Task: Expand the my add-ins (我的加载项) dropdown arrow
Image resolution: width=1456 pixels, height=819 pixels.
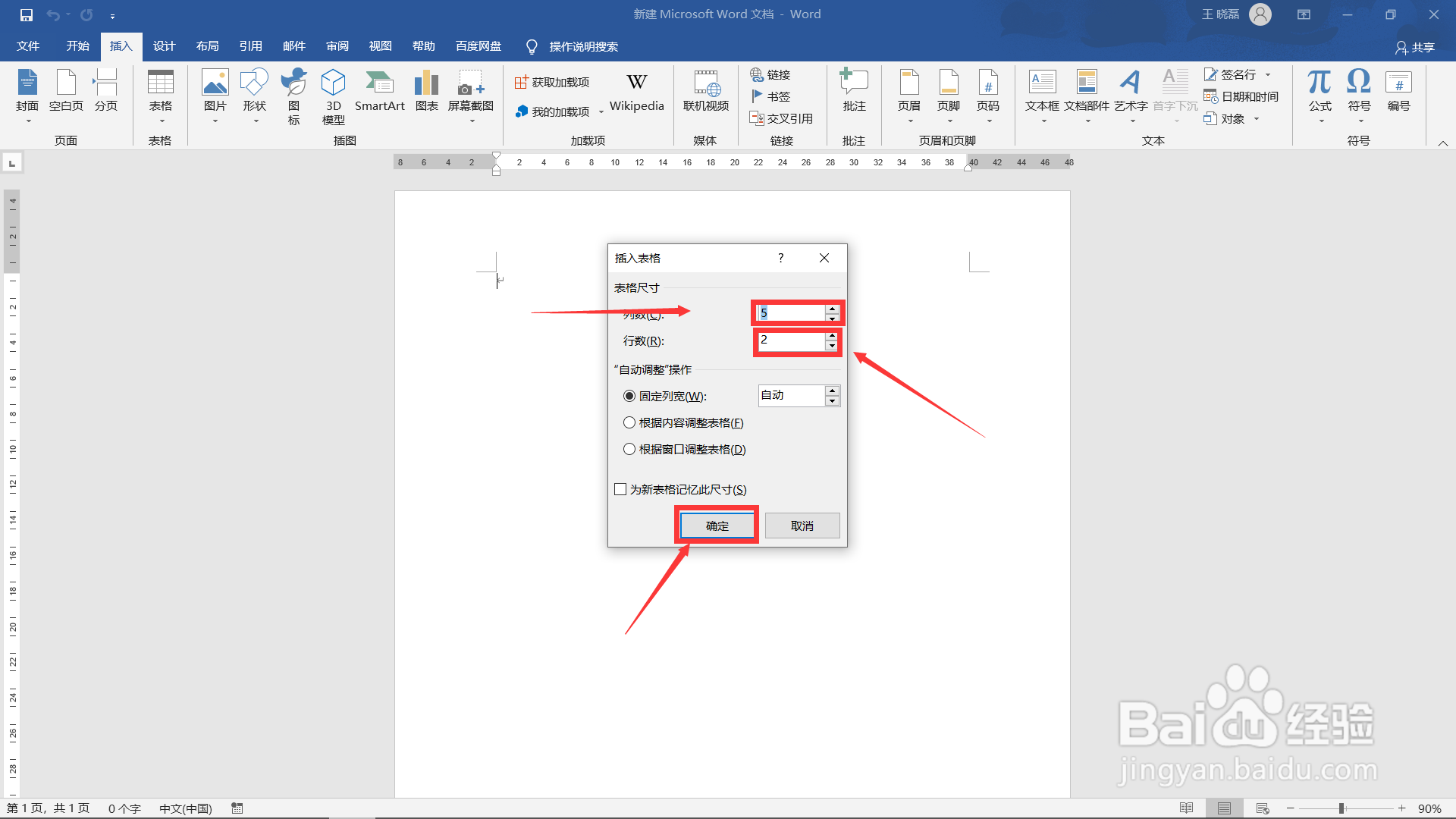Action: [601, 112]
